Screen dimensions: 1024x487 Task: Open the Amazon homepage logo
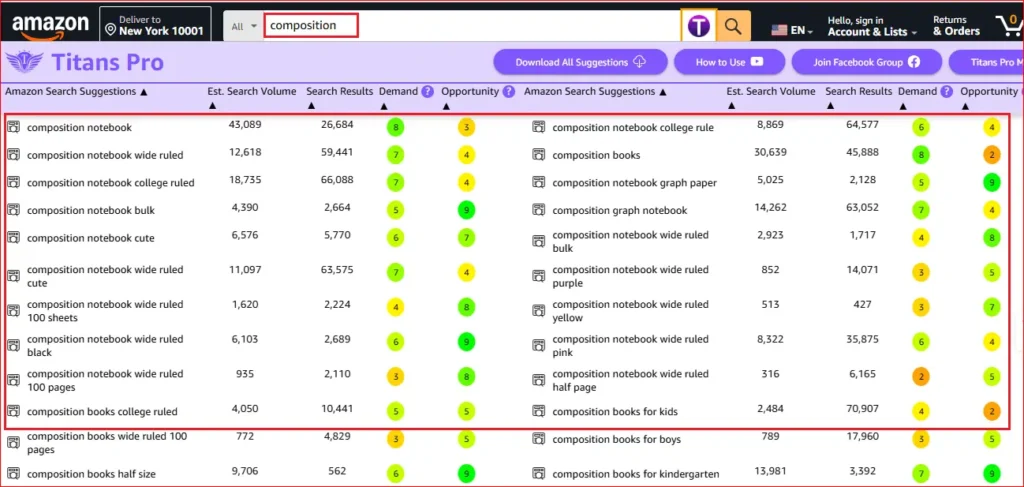coord(50,25)
